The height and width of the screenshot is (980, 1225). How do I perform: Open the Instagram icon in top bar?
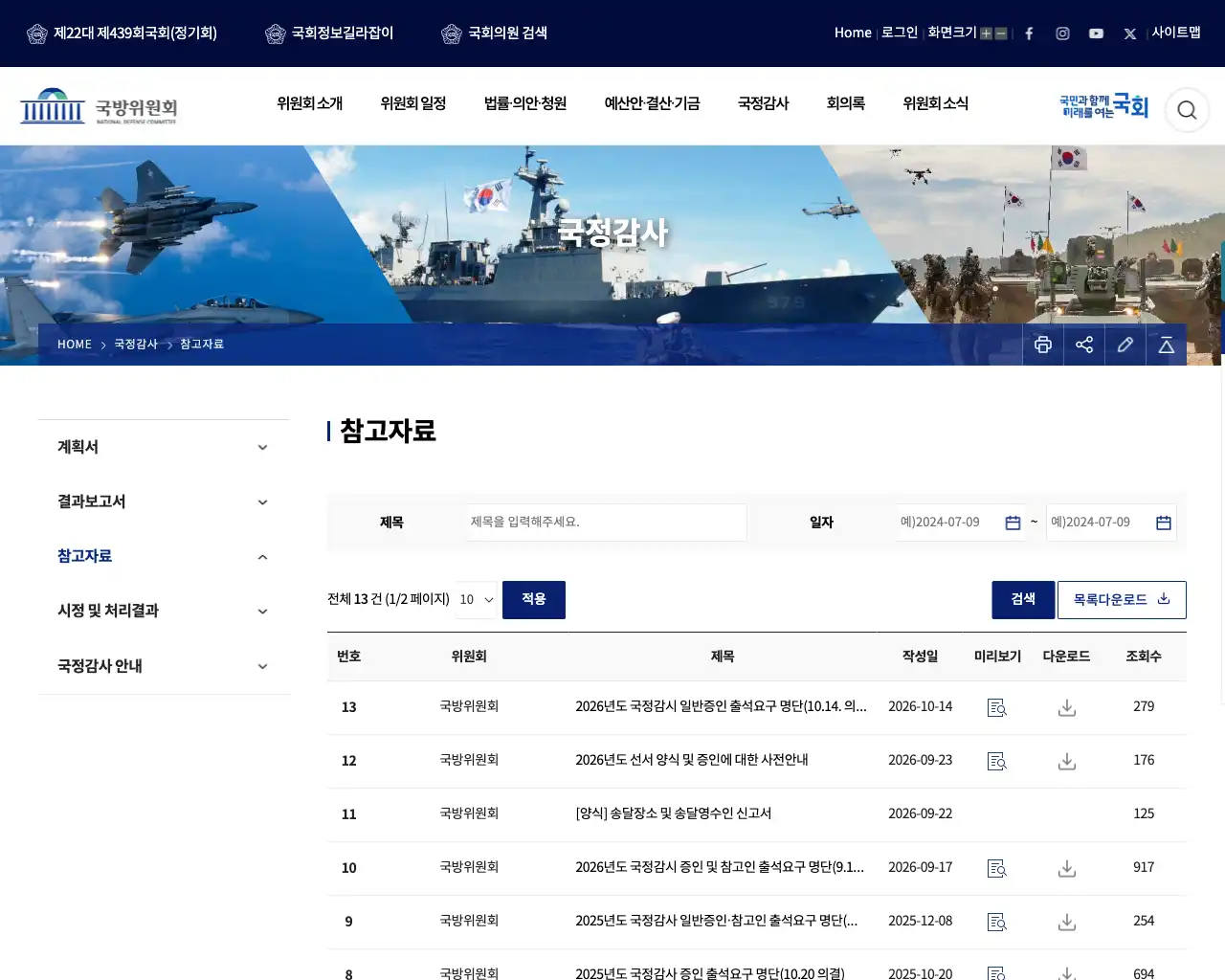(x=1062, y=33)
